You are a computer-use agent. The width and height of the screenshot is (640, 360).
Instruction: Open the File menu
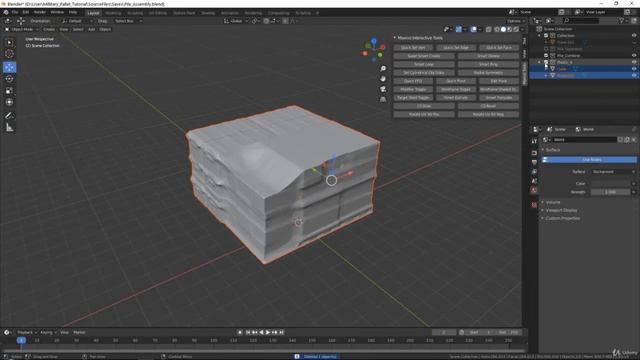click(x=15, y=12)
